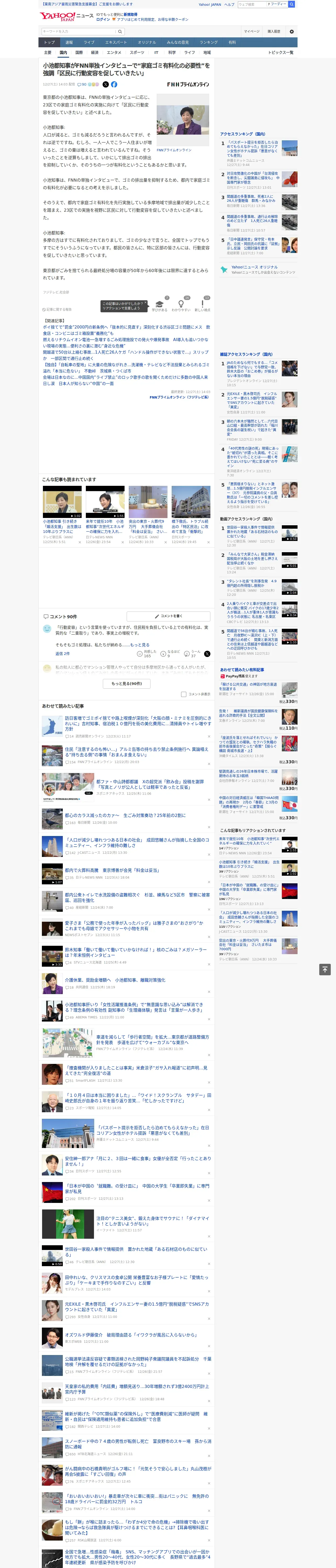336x1568 pixels.
Task: Open トピックス一覧 link
Action: [x=281, y=53]
